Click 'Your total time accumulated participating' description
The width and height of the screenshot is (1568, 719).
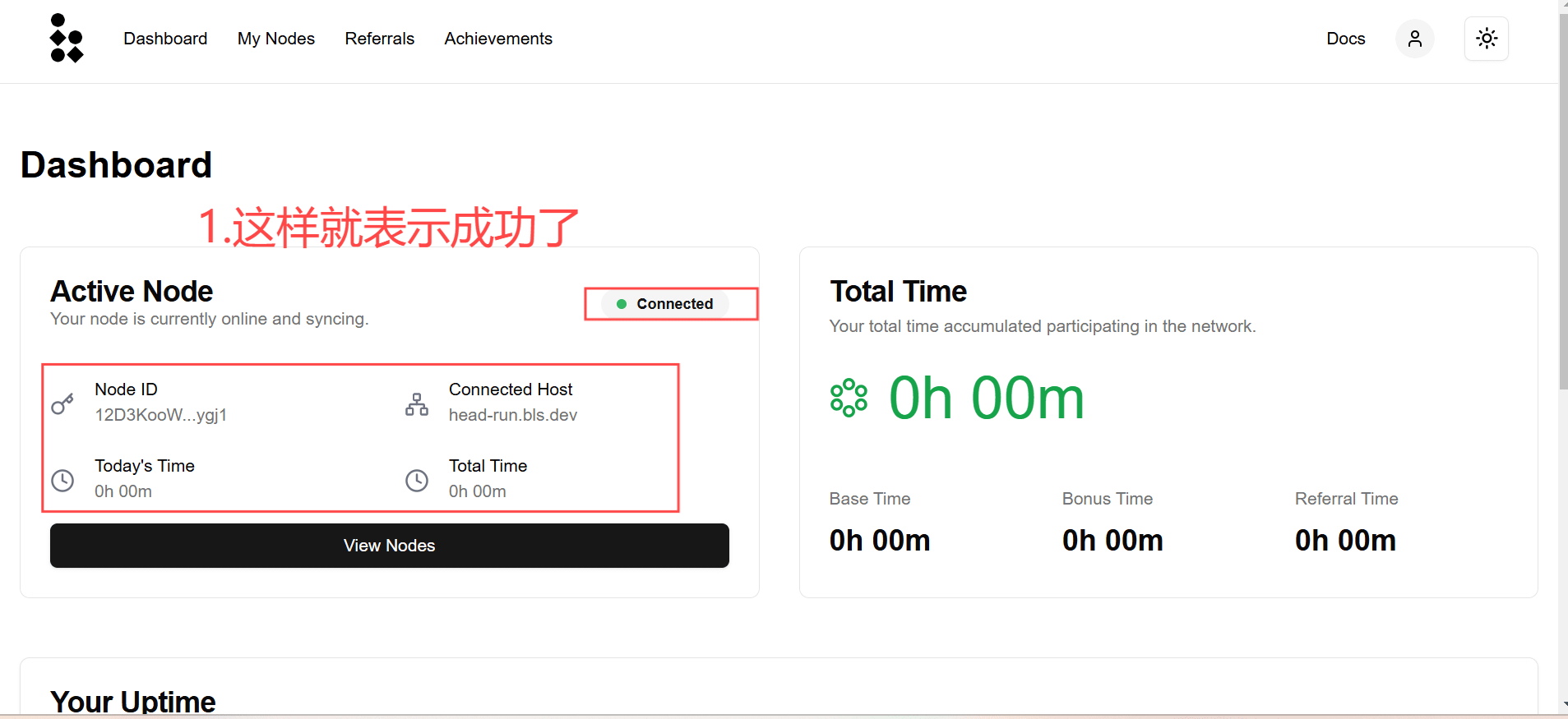tap(1043, 326)
